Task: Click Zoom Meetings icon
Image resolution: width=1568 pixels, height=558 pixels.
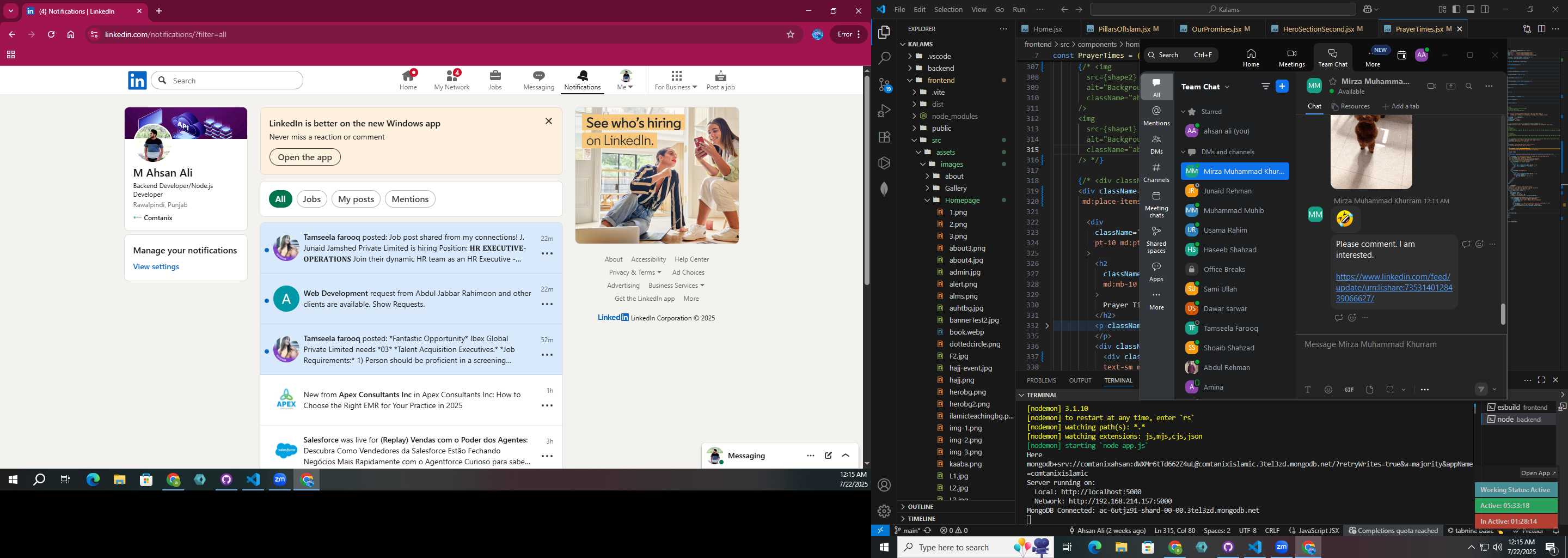Action: pyautogui.click(x=1291, y=58)
